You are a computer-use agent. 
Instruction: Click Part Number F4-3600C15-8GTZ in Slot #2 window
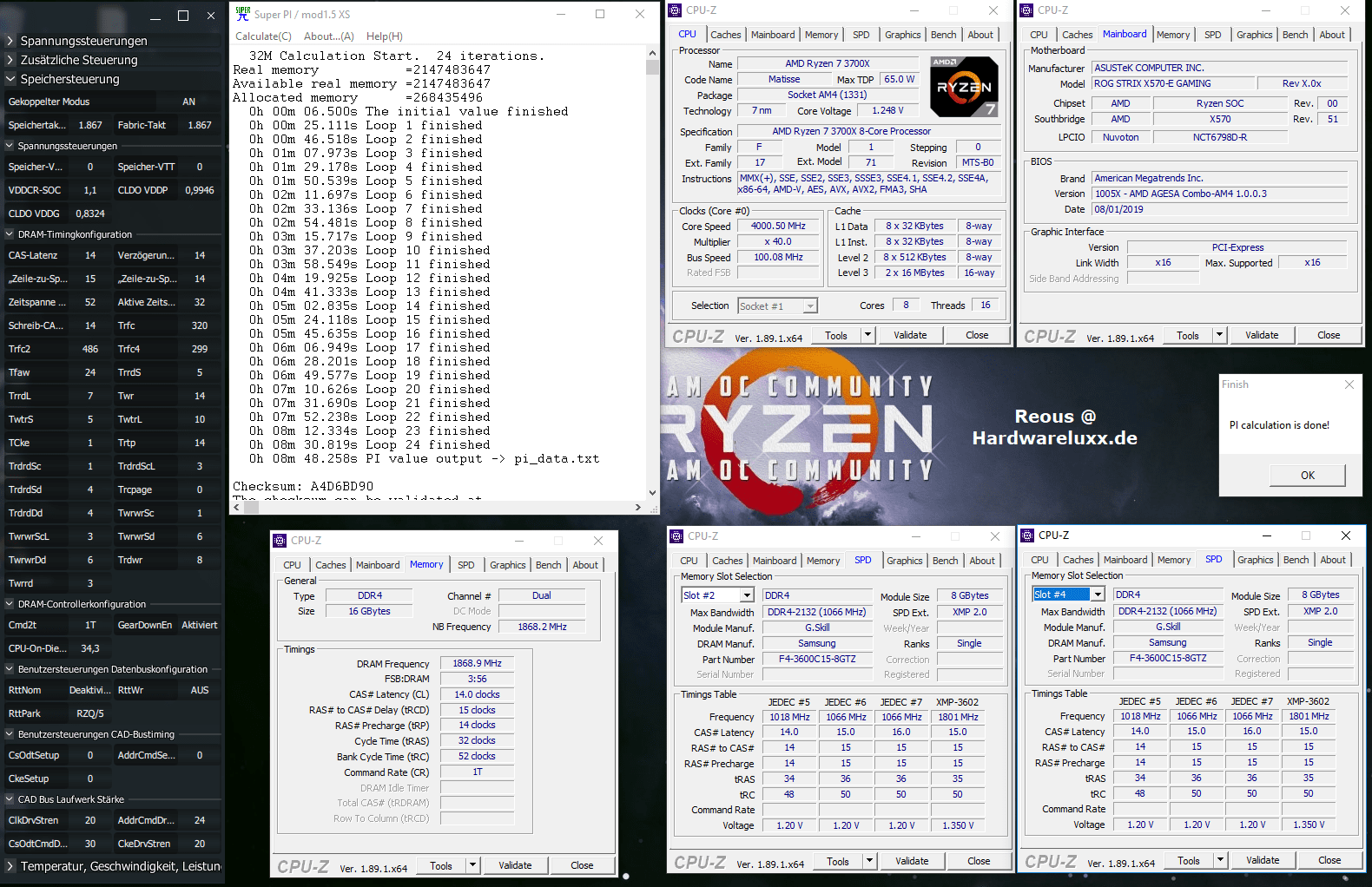pyautogui.click(x=817, y=659)
